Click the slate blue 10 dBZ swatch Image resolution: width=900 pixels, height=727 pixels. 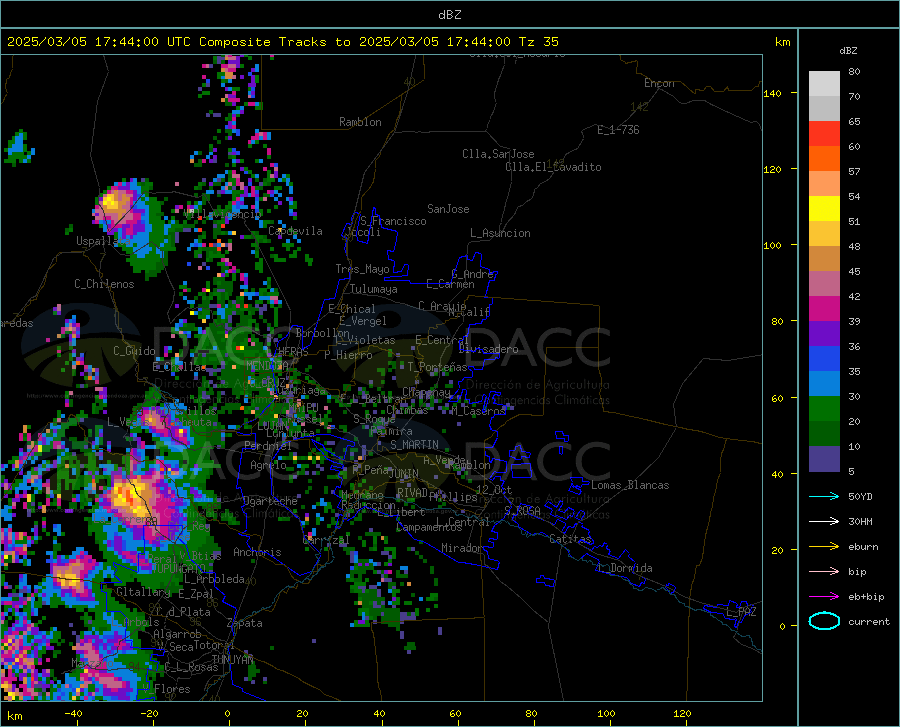tap(824, 458)
